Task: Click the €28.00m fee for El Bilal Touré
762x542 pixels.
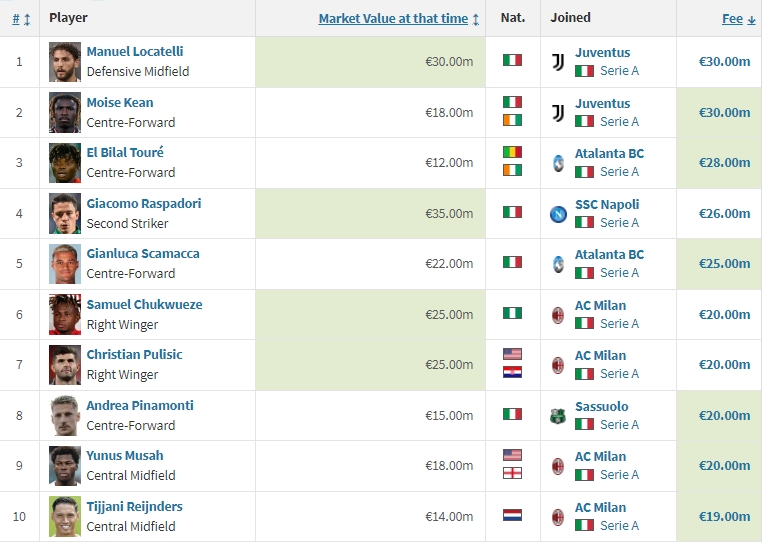Action: pos(724,163)
